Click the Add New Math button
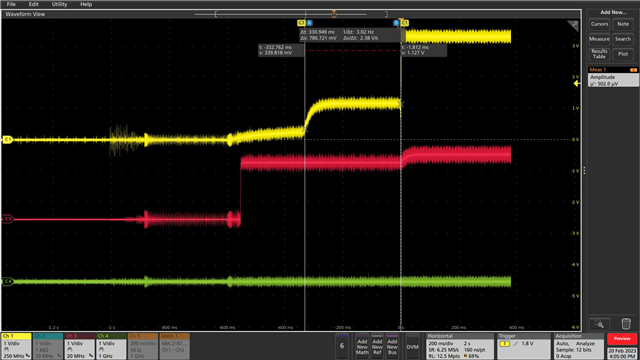The image size is (640, 360). (362, 346)
